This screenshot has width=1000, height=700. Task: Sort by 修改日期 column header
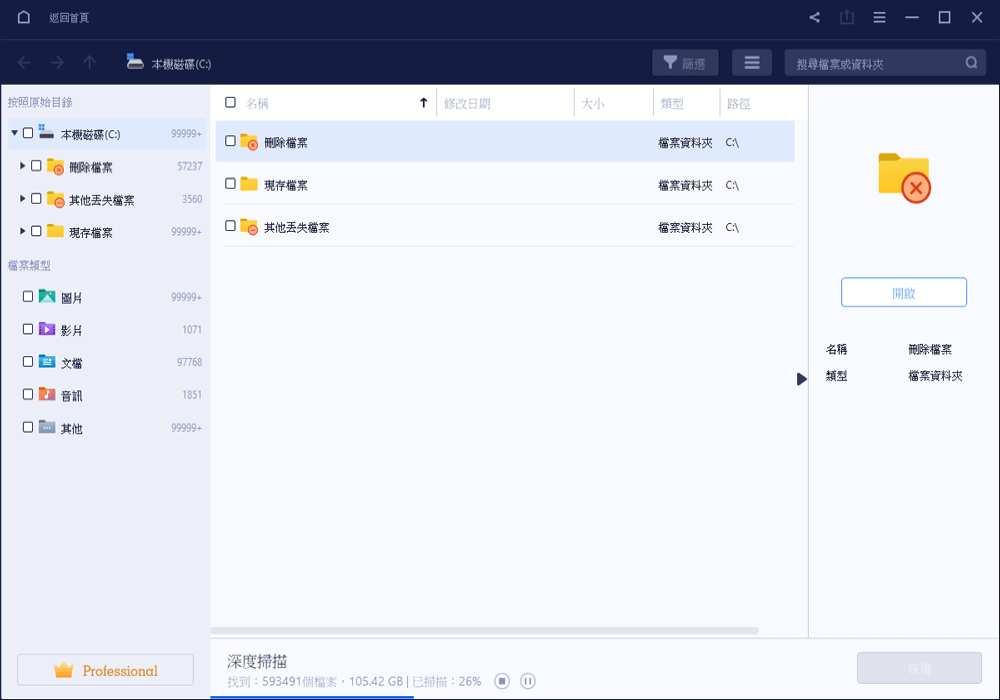467,103
